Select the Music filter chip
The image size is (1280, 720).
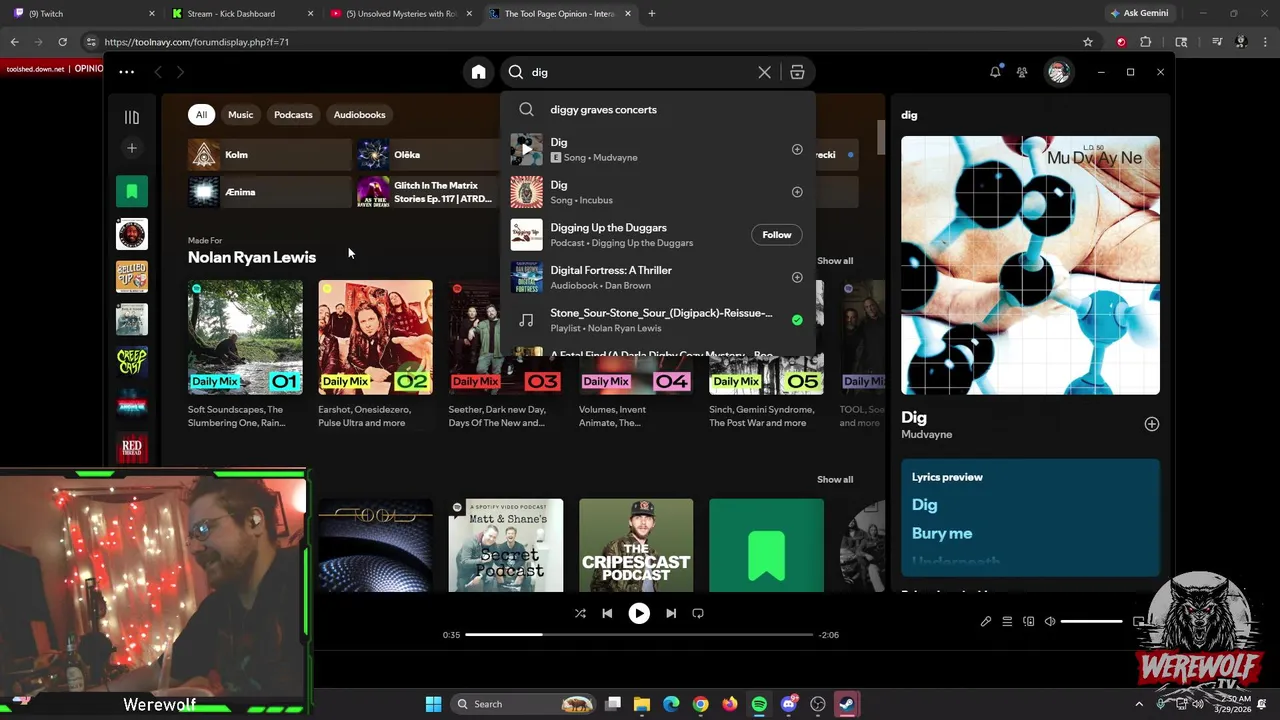[x=240, y=114]
